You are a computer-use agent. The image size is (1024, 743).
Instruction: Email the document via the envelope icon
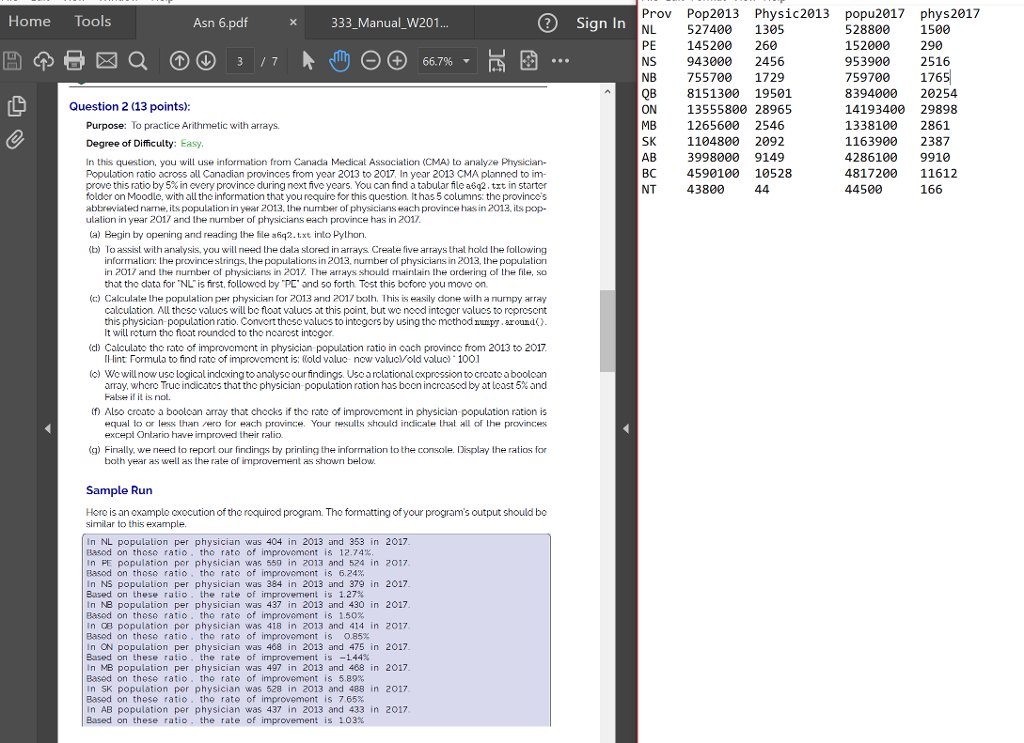106,61
